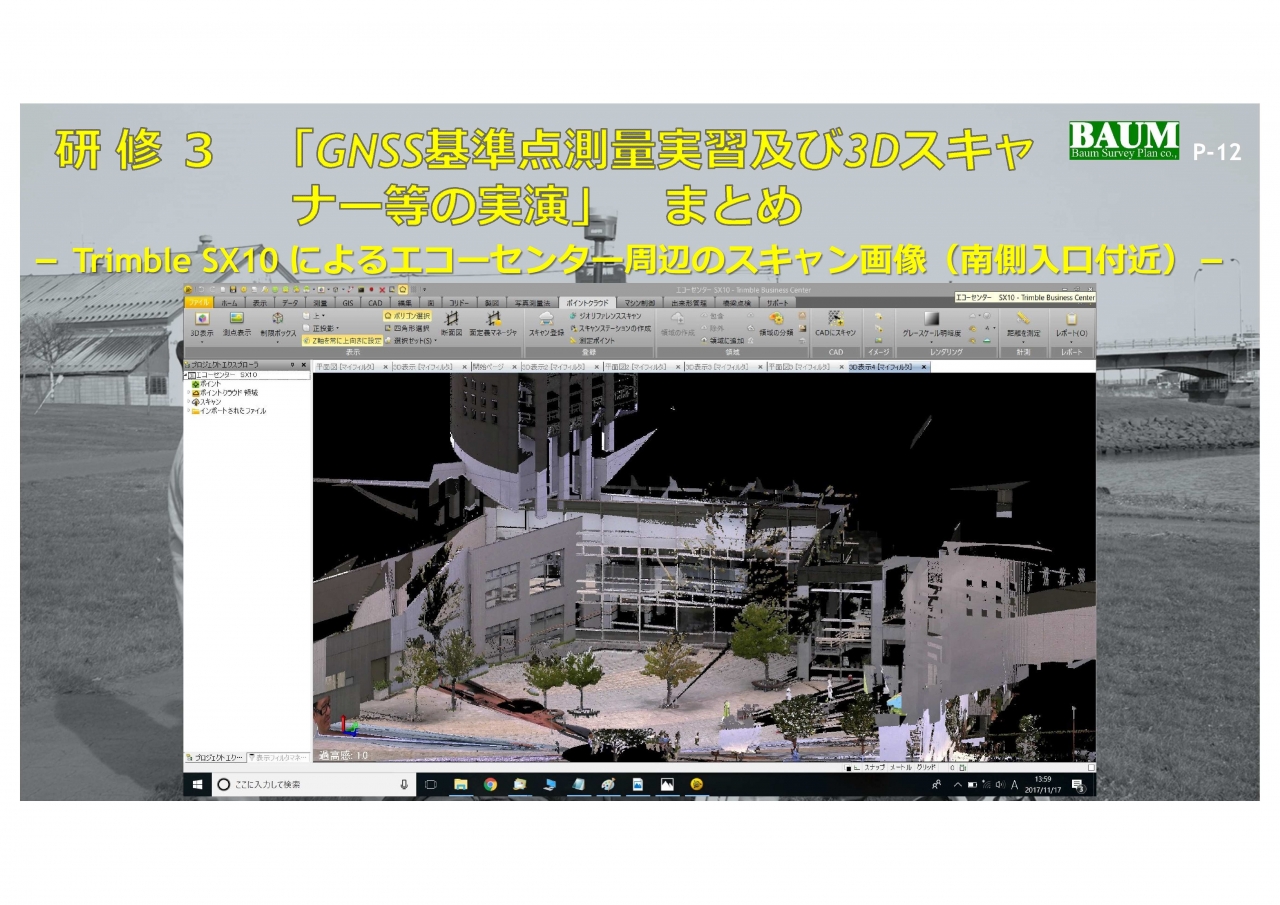
Task: Show hidden system tray icons chevron
Action: [957, 785]
